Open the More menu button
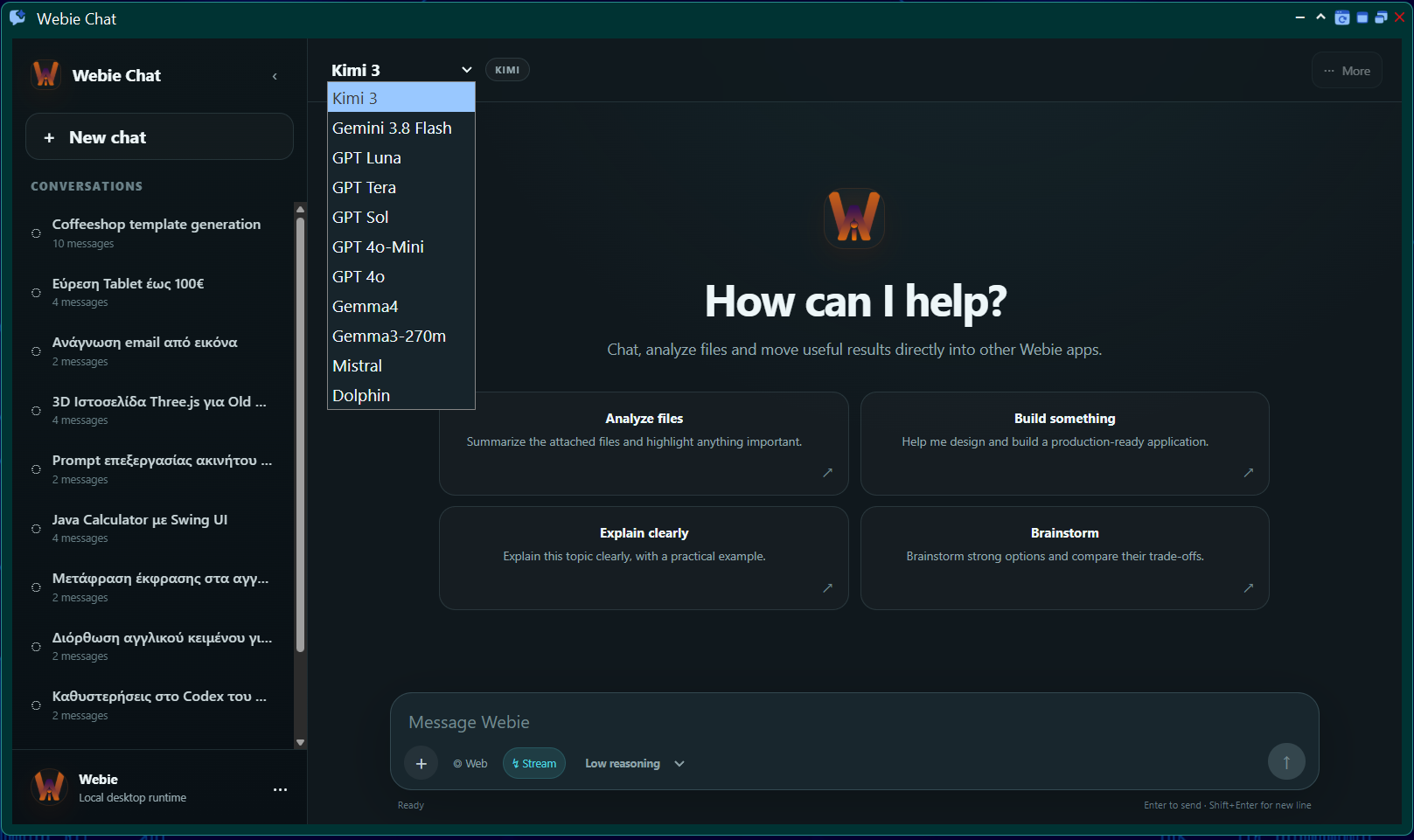1414x840 pixels. [x=1347, y=71]
